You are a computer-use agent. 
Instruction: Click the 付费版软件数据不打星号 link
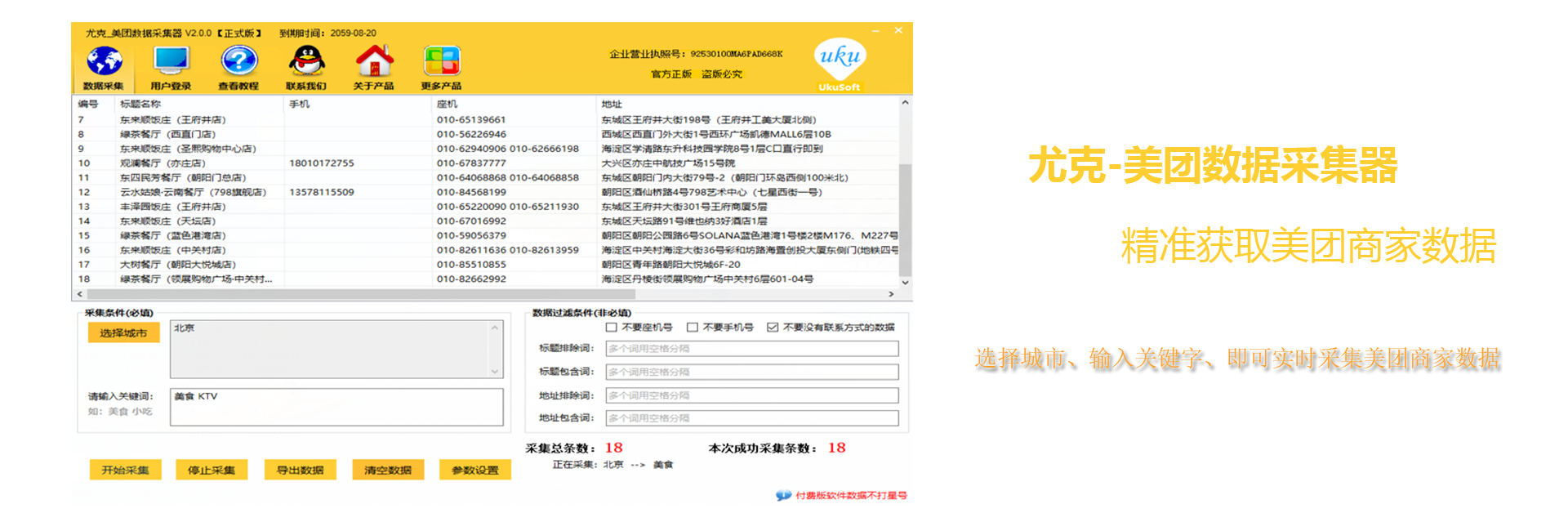point(851,495)
